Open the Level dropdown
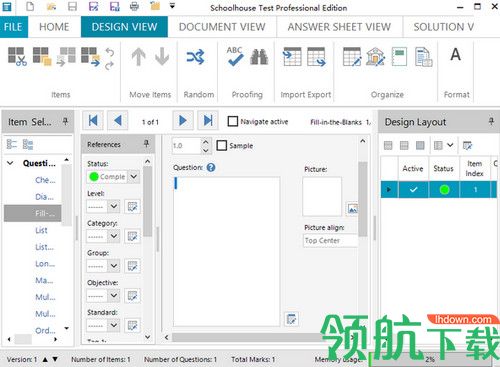The width and height of the screenshot is (500, 367). (114, 206)
